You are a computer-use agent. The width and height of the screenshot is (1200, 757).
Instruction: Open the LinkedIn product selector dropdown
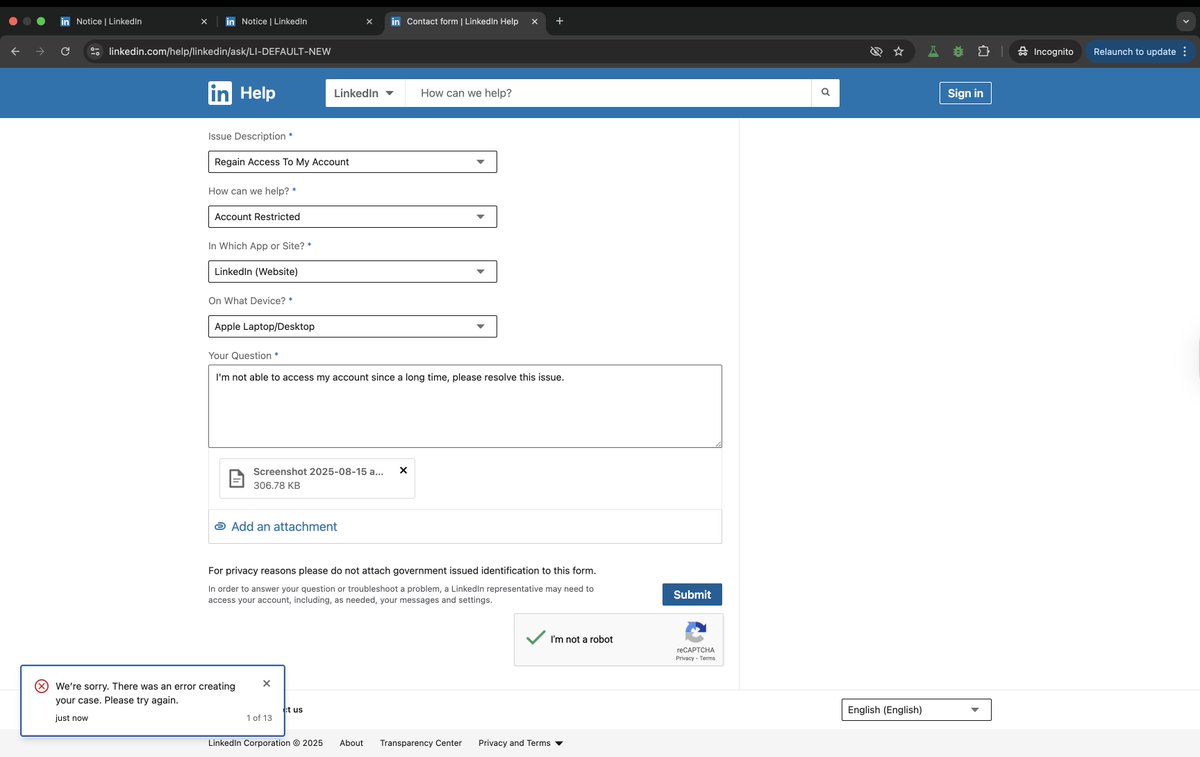pyautogui.click(x=364, y=93)
